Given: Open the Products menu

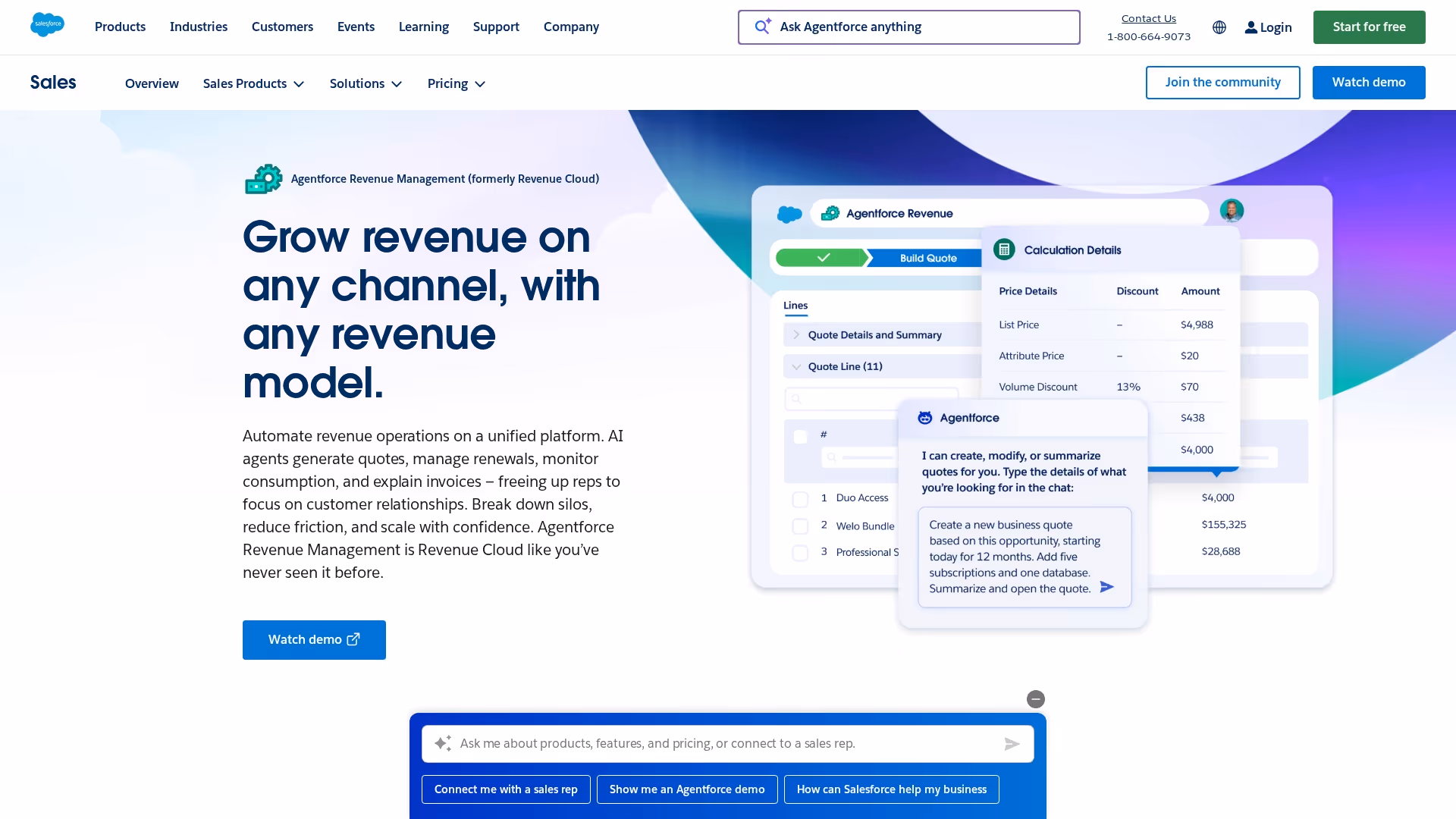Looking at the screenshot, I should (x=120, y=27).
